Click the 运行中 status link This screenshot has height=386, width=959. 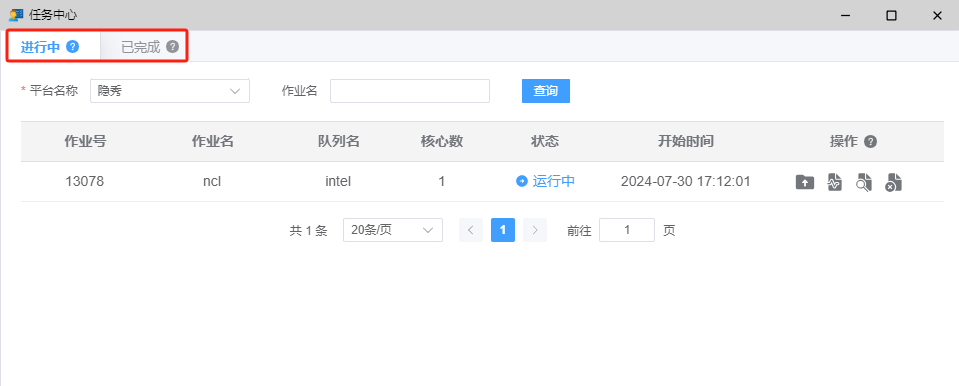(554, 182)
